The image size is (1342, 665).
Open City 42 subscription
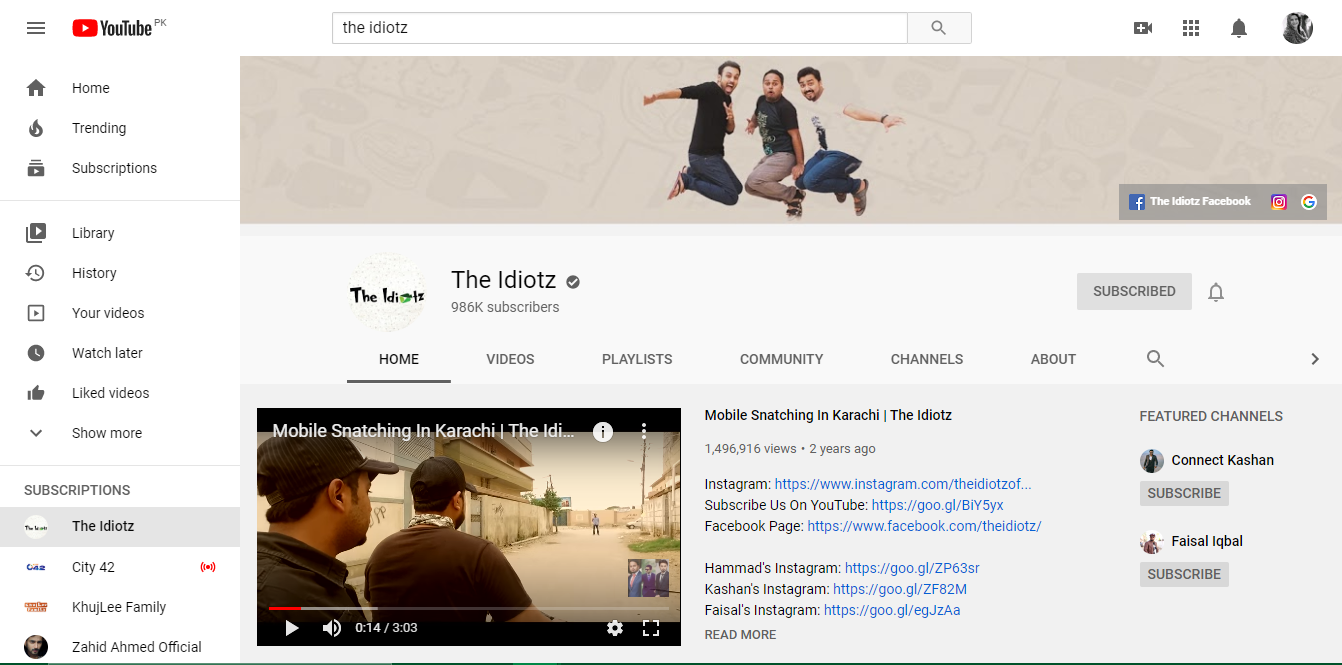[x=120, y=567]
